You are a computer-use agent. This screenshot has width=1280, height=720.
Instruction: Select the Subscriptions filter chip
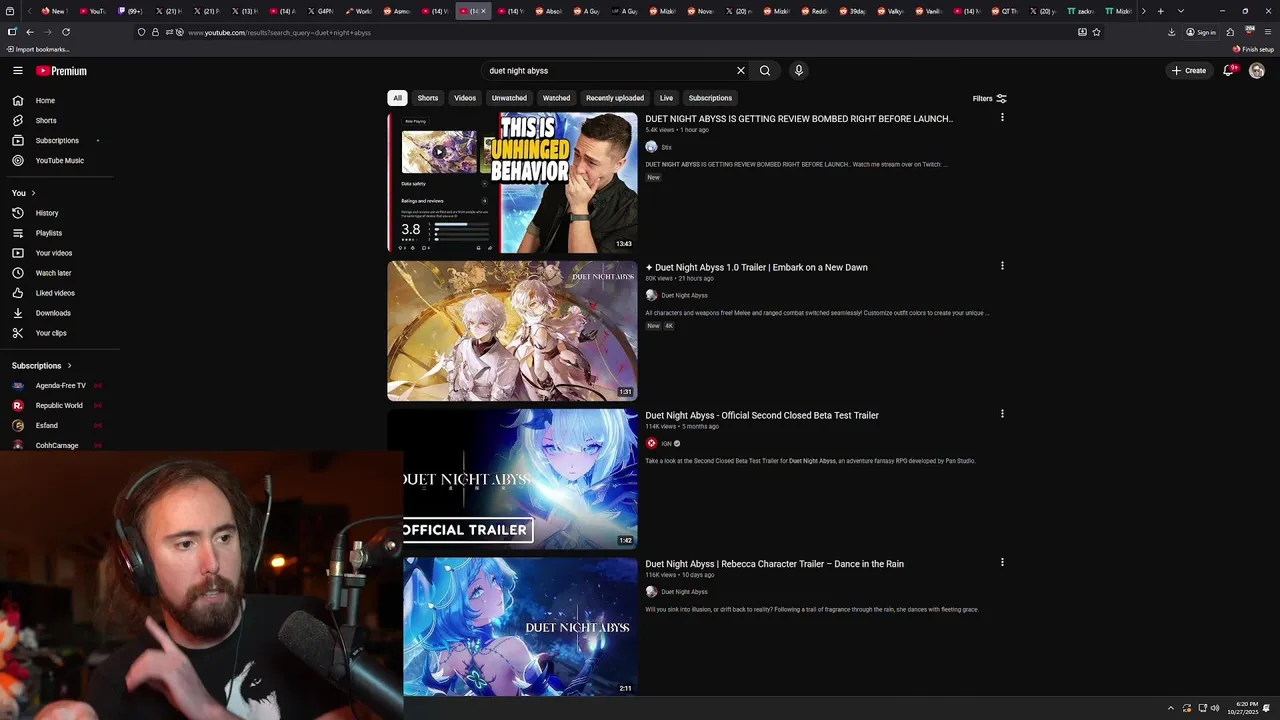710,98
